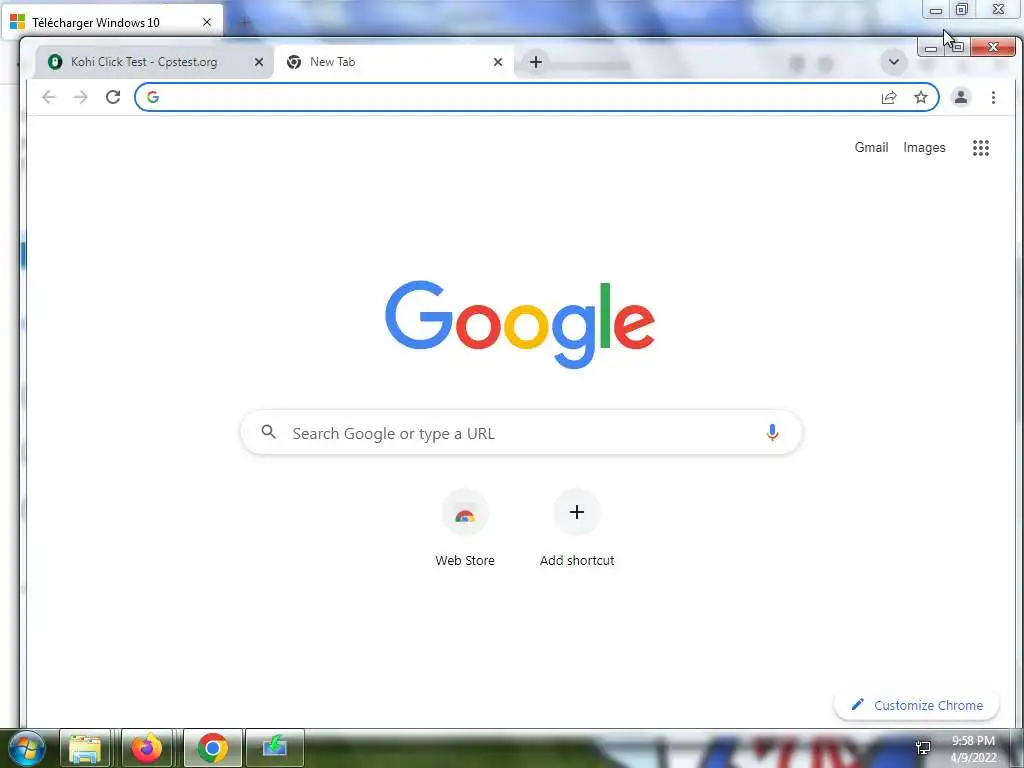Open a new tab with the plus button
1024x768 pixels.
[x=536, y=62]
